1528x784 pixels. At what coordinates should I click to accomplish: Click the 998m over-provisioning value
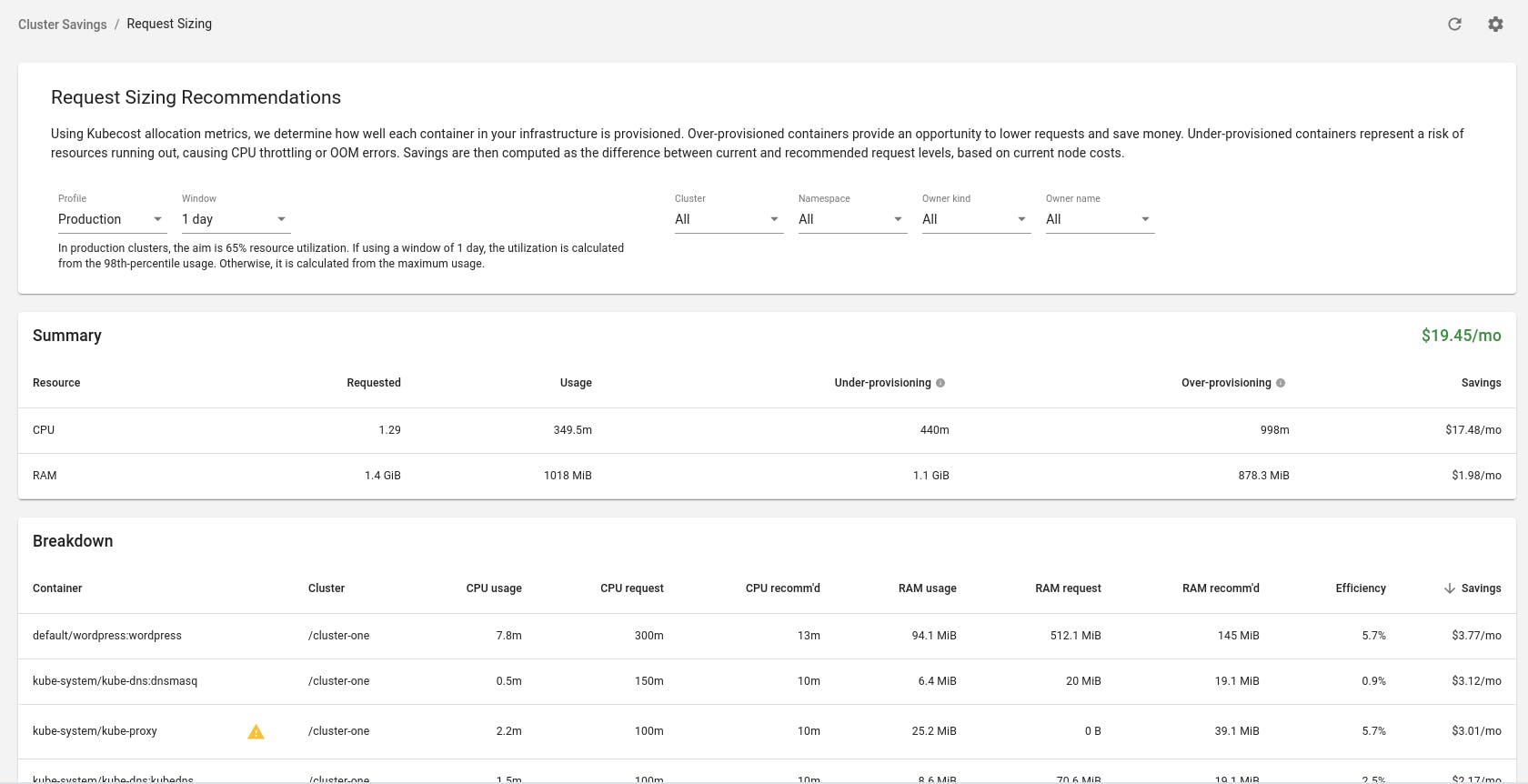pos(1275,430)
